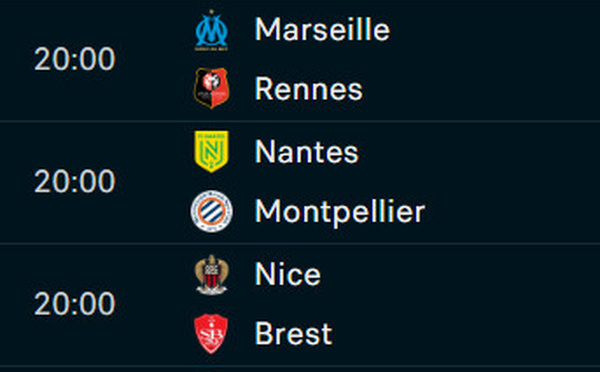Click divider line below the Montpellier fixture
The image size is (600, 372).
pos(300,243)
